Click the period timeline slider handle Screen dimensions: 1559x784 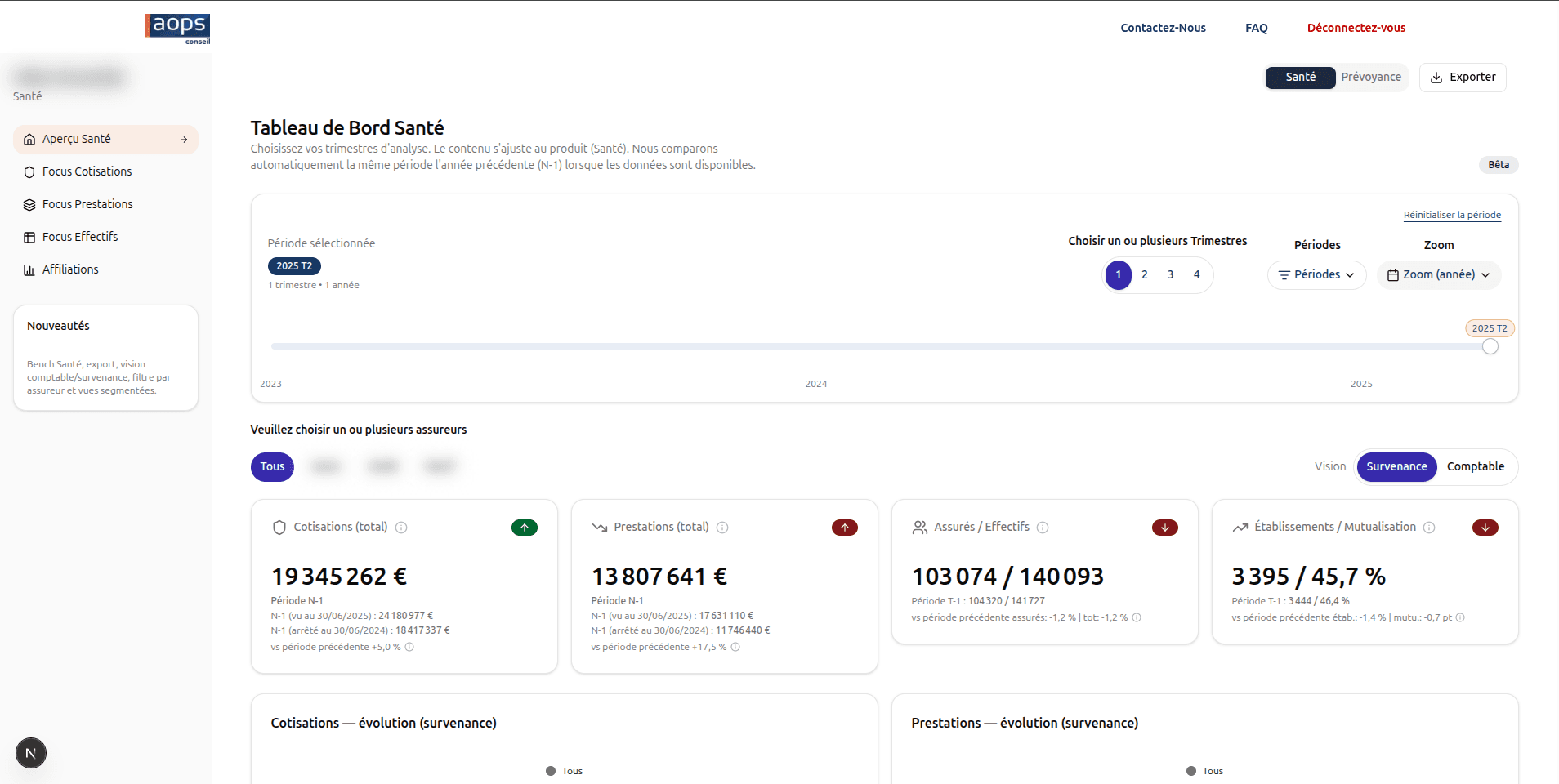coord(1490,346)
